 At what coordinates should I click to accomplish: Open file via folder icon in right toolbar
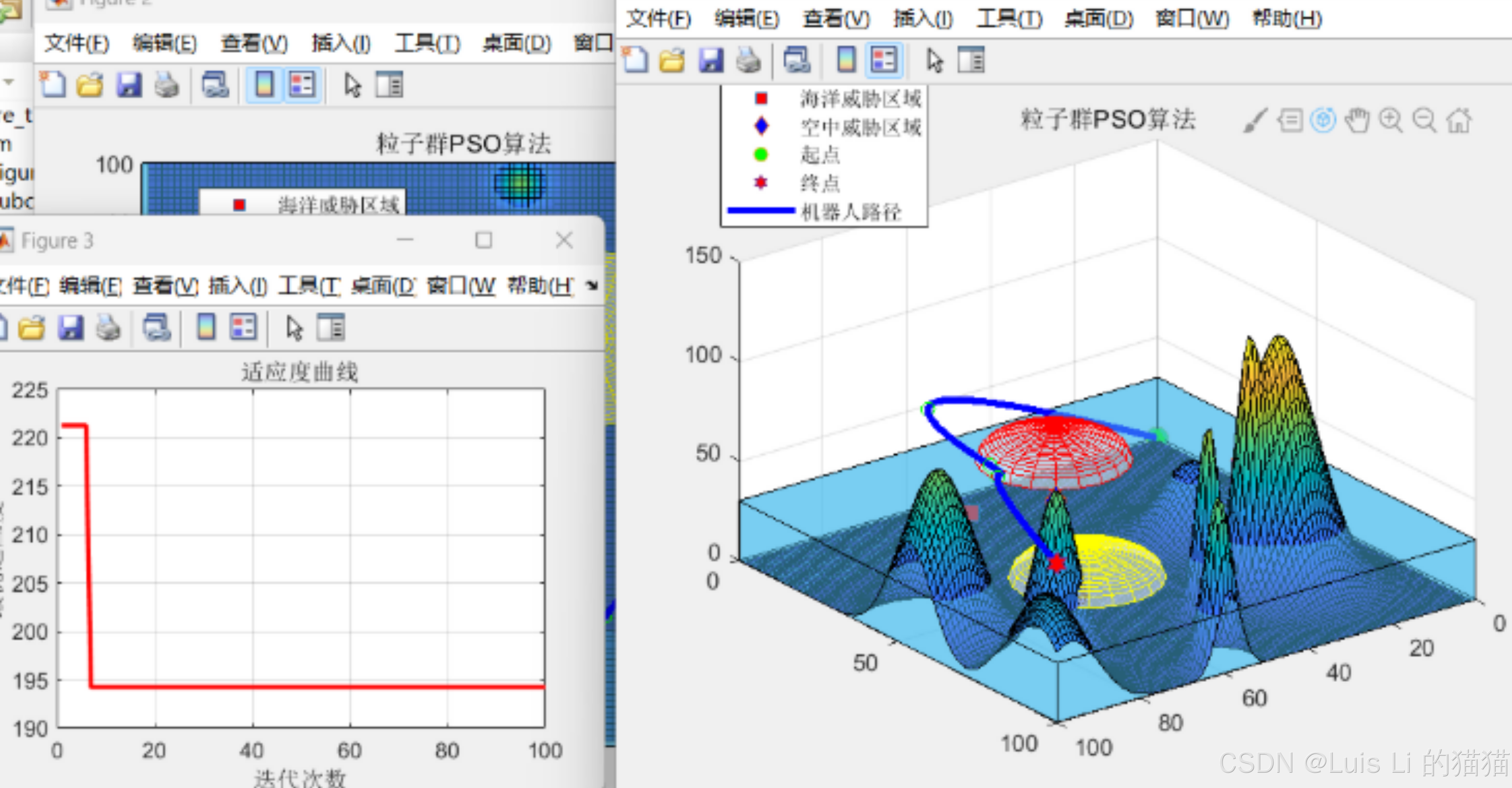pyautogui.click(x=672, y=61)
